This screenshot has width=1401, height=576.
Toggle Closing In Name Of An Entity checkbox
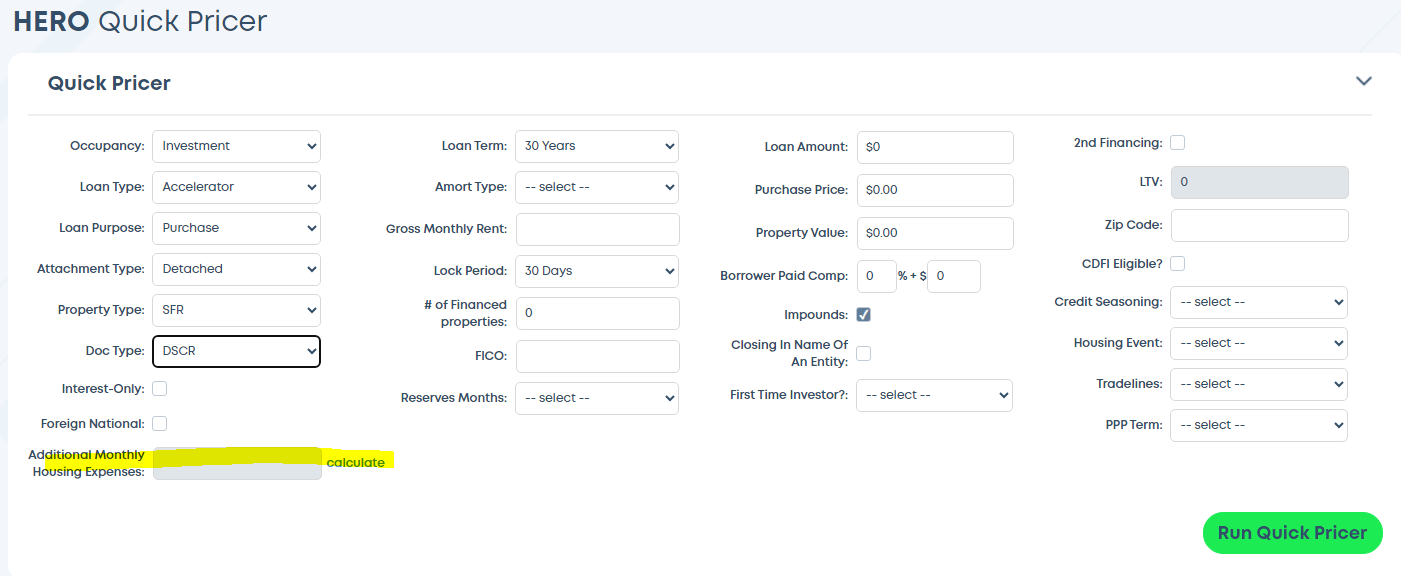tap(864, 353)
